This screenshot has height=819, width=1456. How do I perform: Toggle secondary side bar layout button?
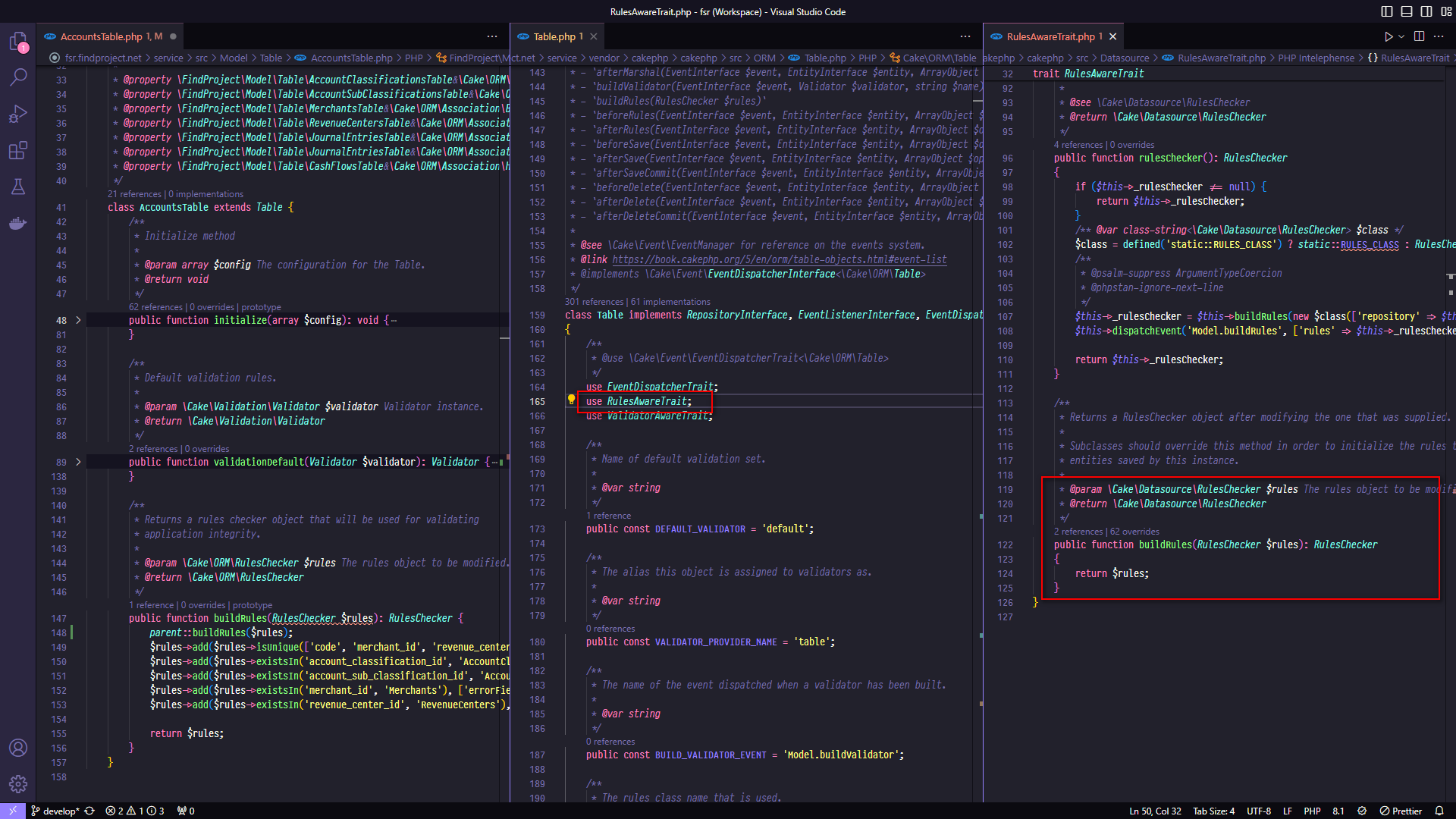1426,11
